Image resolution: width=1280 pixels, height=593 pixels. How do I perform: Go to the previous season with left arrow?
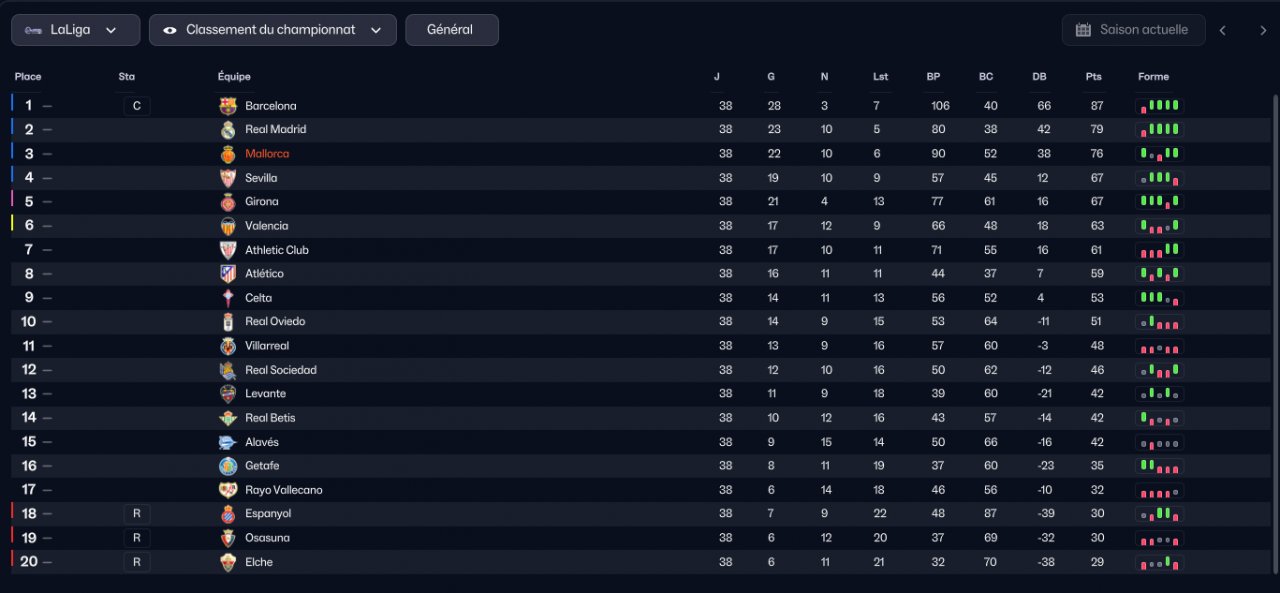click(1222, 30)
